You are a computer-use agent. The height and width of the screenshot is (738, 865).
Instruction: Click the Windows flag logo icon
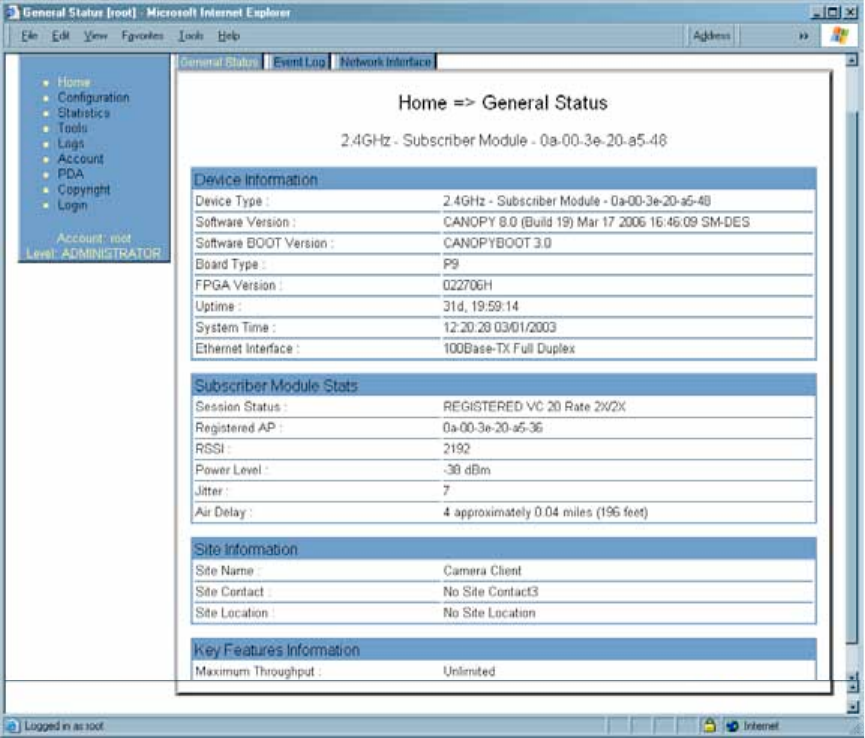click(839, 35)
